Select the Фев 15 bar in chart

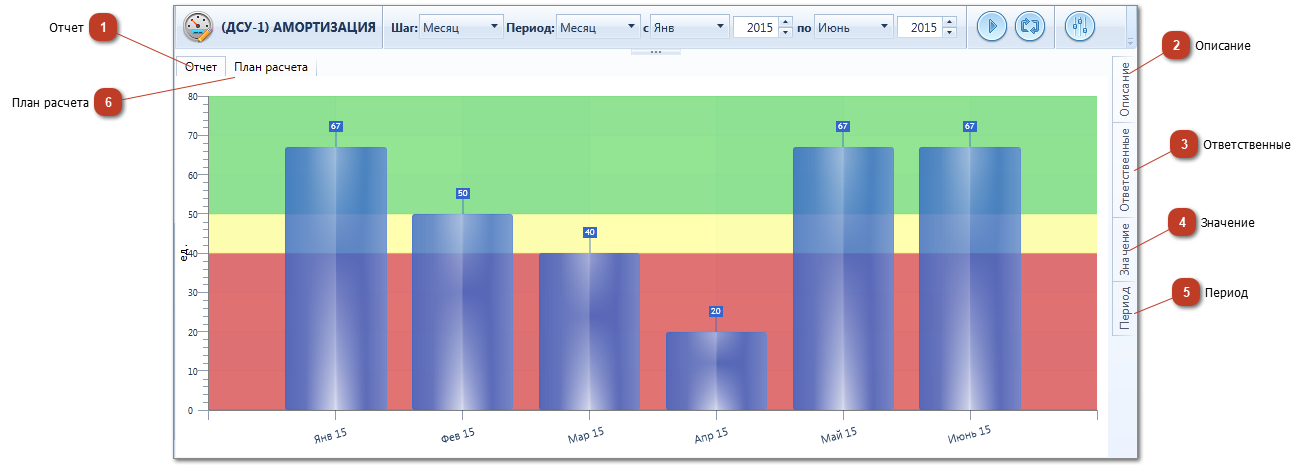tap(462, 312)
